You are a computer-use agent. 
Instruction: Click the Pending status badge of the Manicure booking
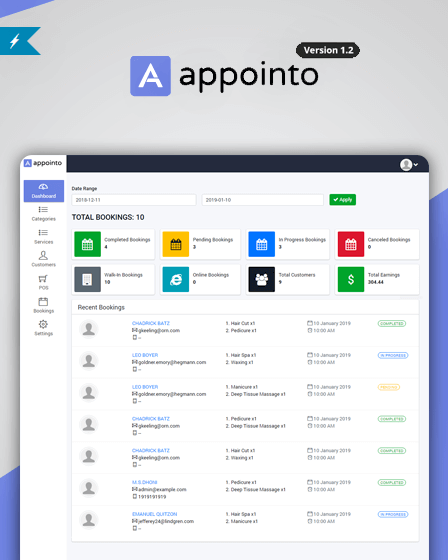pyautogui.click(x=389, y=387)
